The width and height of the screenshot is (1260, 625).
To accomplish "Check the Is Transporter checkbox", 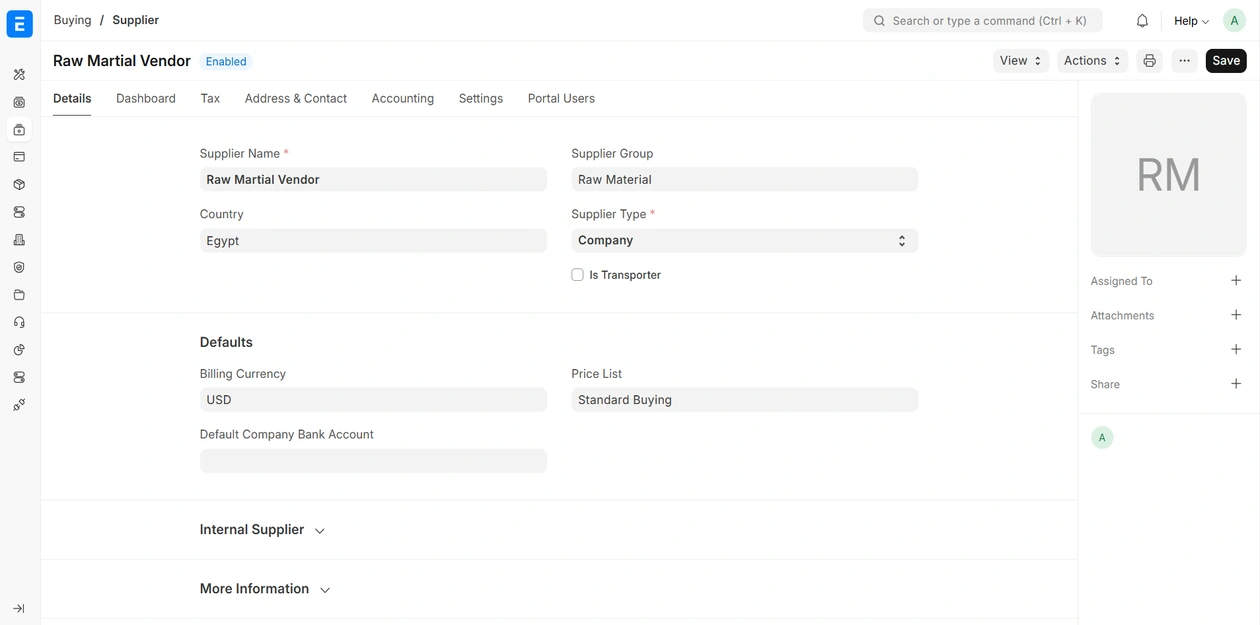I will [x=577, y=275].
